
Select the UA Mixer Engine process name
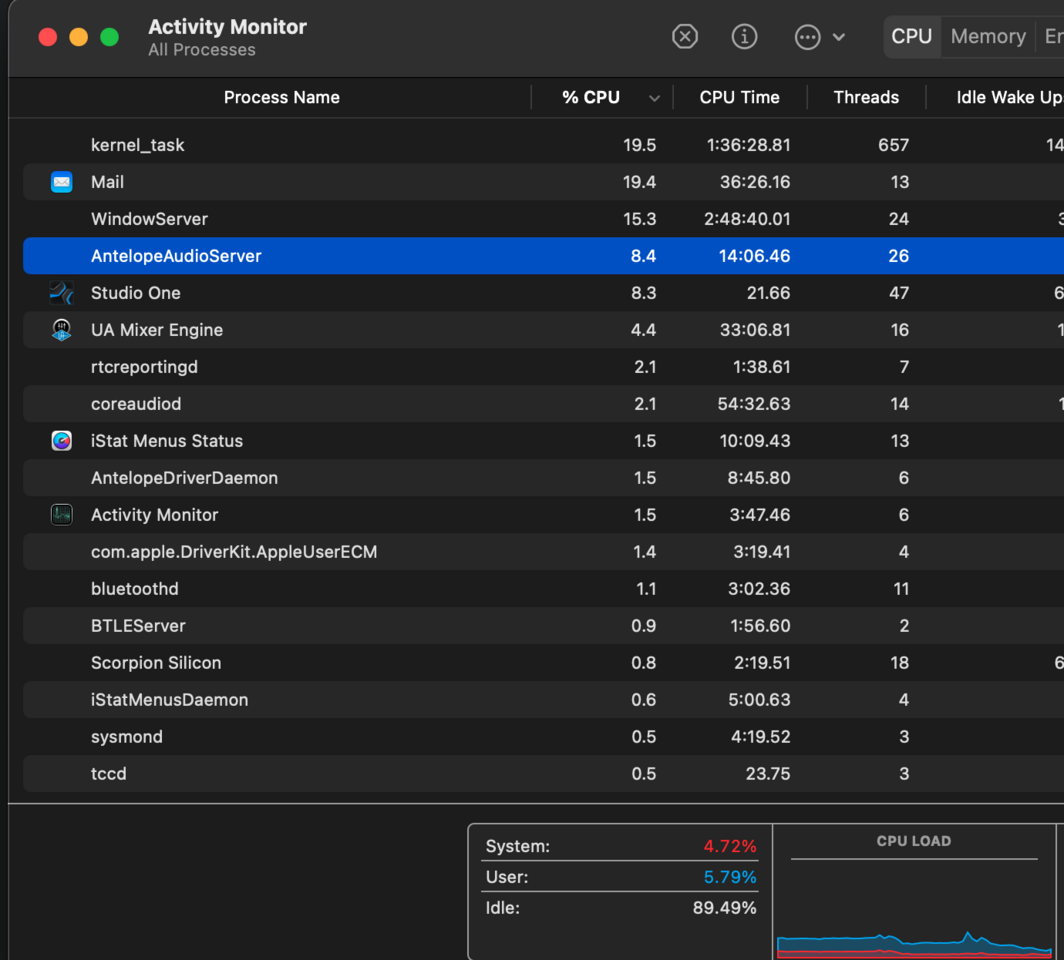coord(157,330)
